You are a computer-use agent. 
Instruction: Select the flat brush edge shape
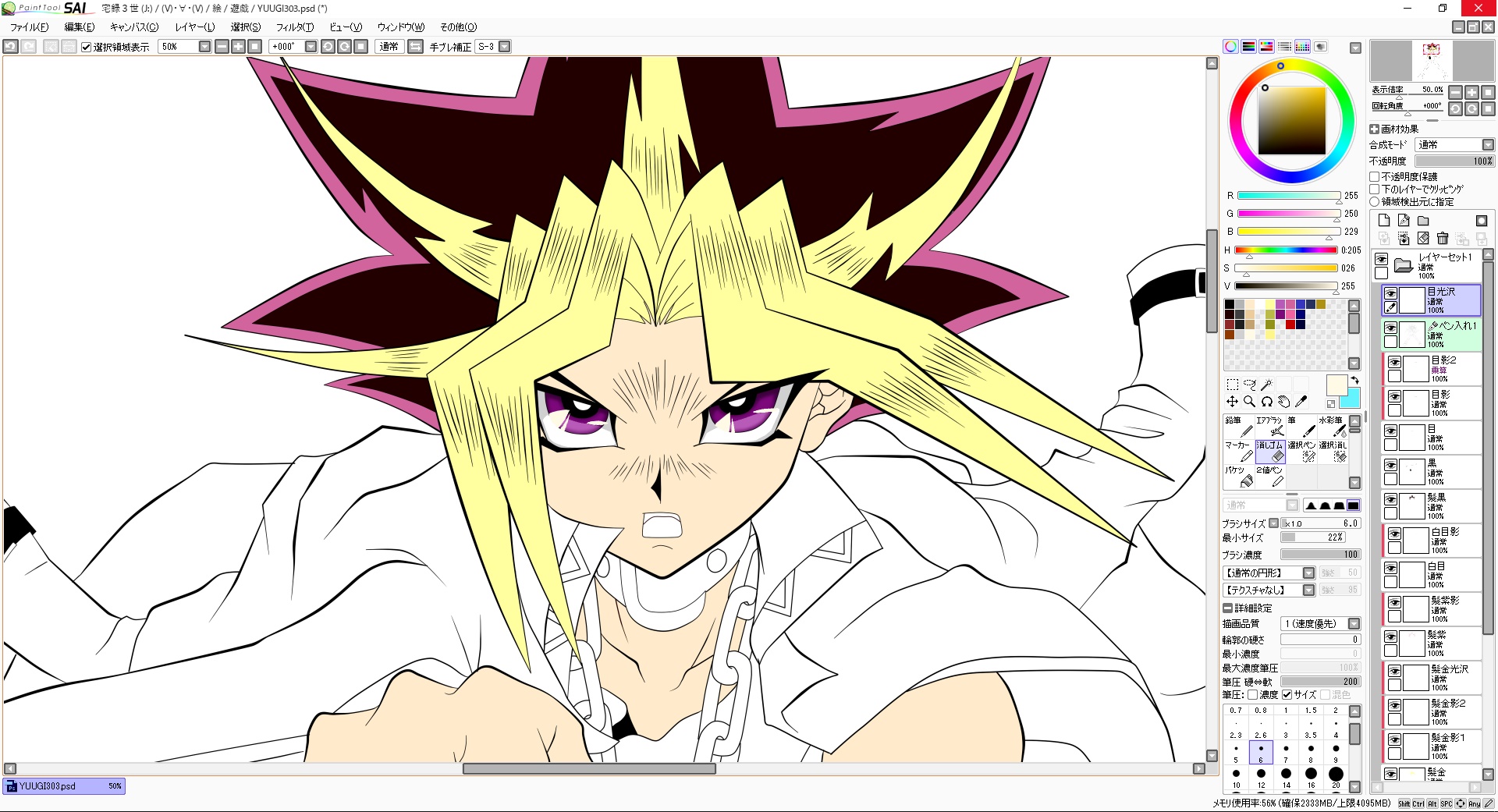click(1353, 505)
